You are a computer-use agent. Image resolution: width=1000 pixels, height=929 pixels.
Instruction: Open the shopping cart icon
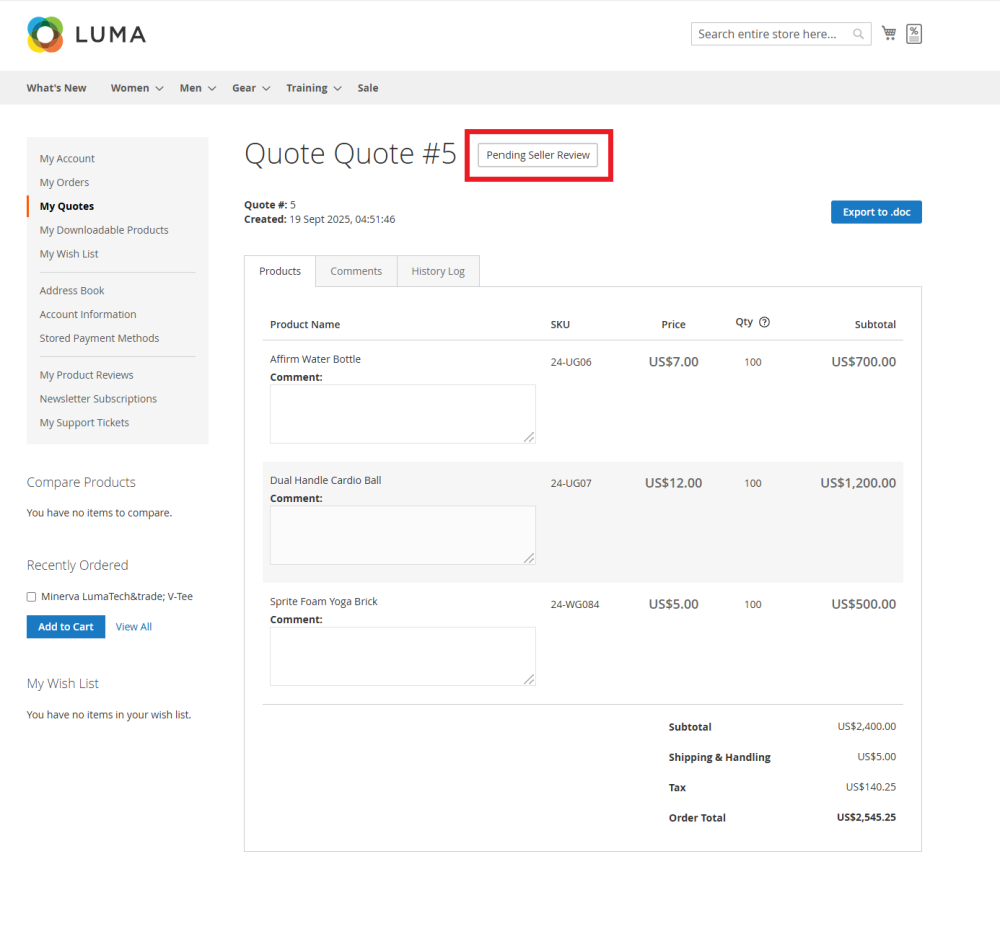(889, 33)
